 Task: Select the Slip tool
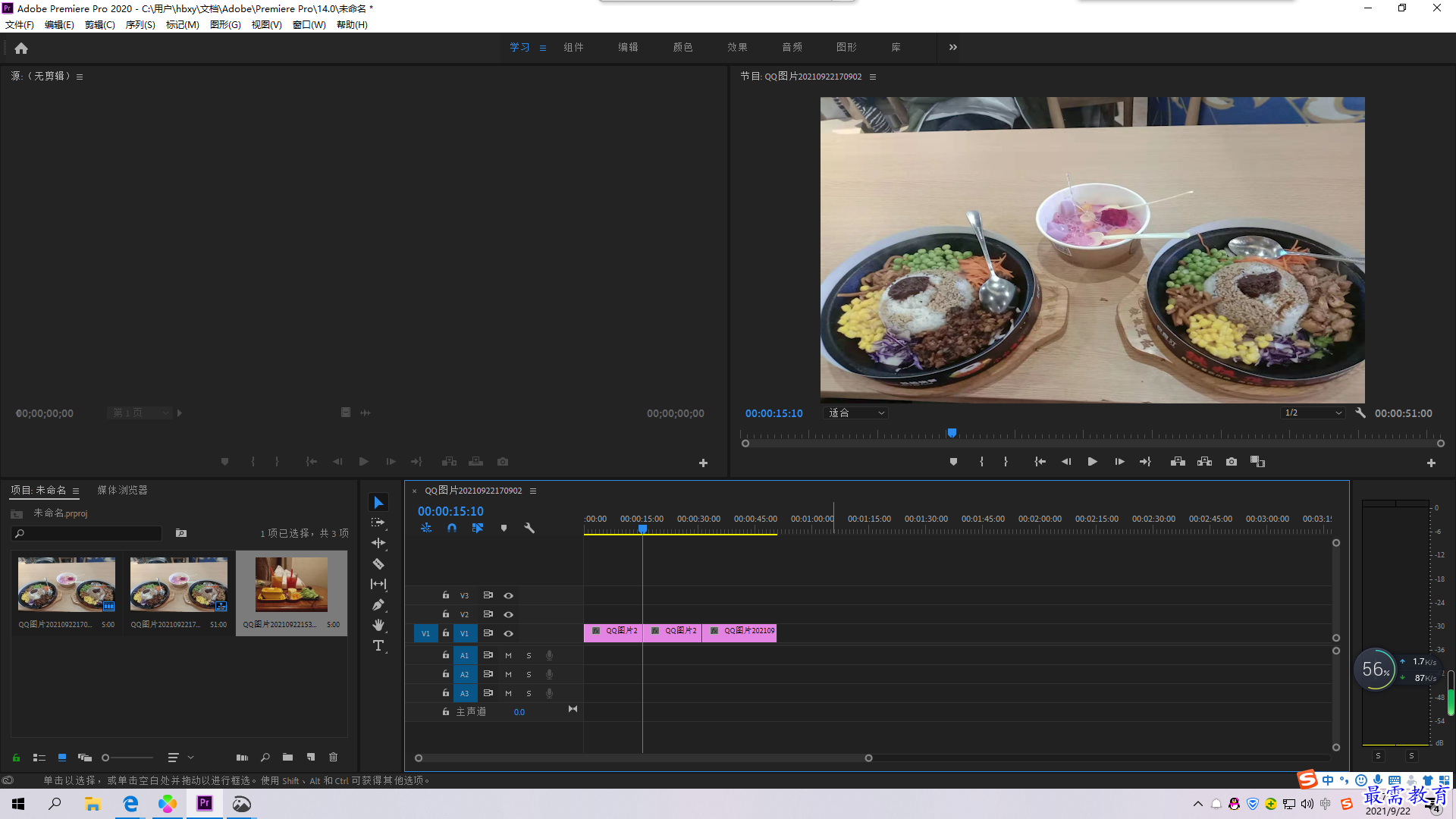point(378,584)
